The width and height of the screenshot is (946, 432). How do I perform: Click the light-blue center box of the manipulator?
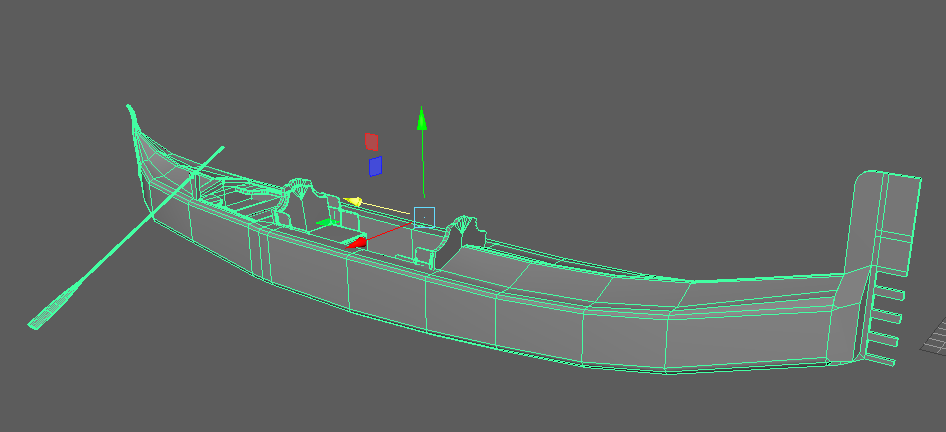pyautogui.click(x=424, y=217)
